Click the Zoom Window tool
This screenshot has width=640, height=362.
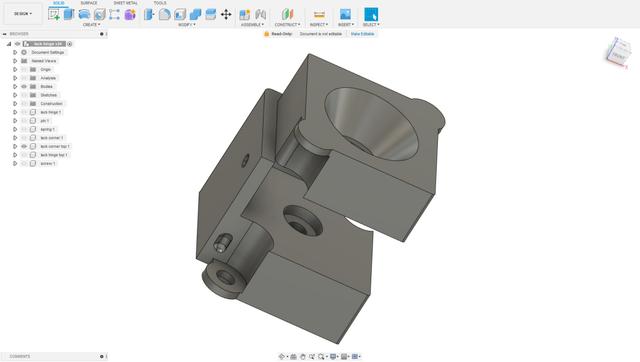pos(312,357)
